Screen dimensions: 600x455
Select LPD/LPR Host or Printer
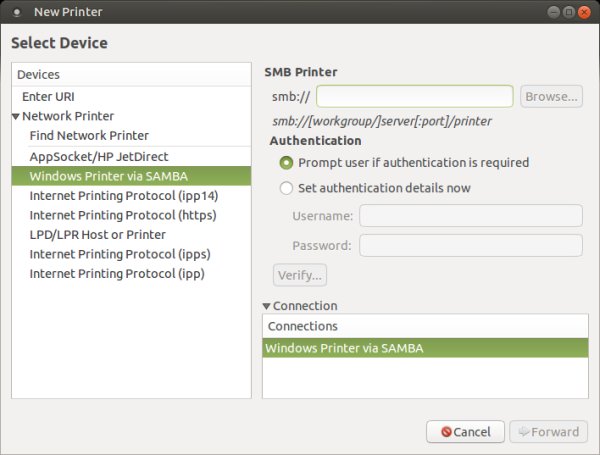(131, 235)
